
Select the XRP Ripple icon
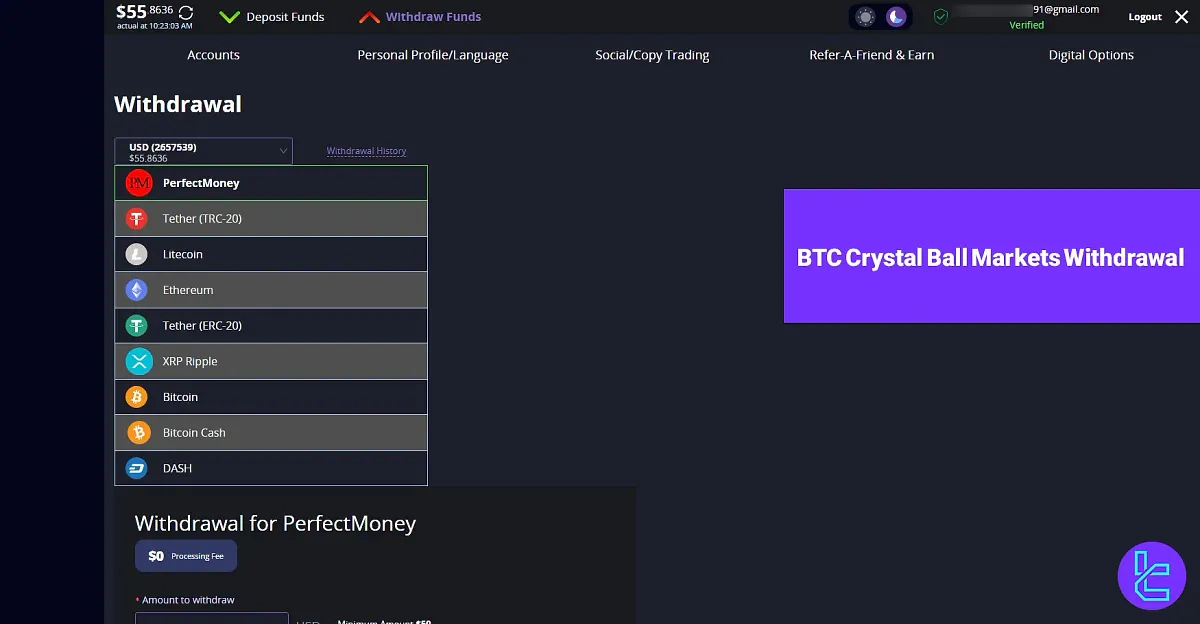point(137,361)
